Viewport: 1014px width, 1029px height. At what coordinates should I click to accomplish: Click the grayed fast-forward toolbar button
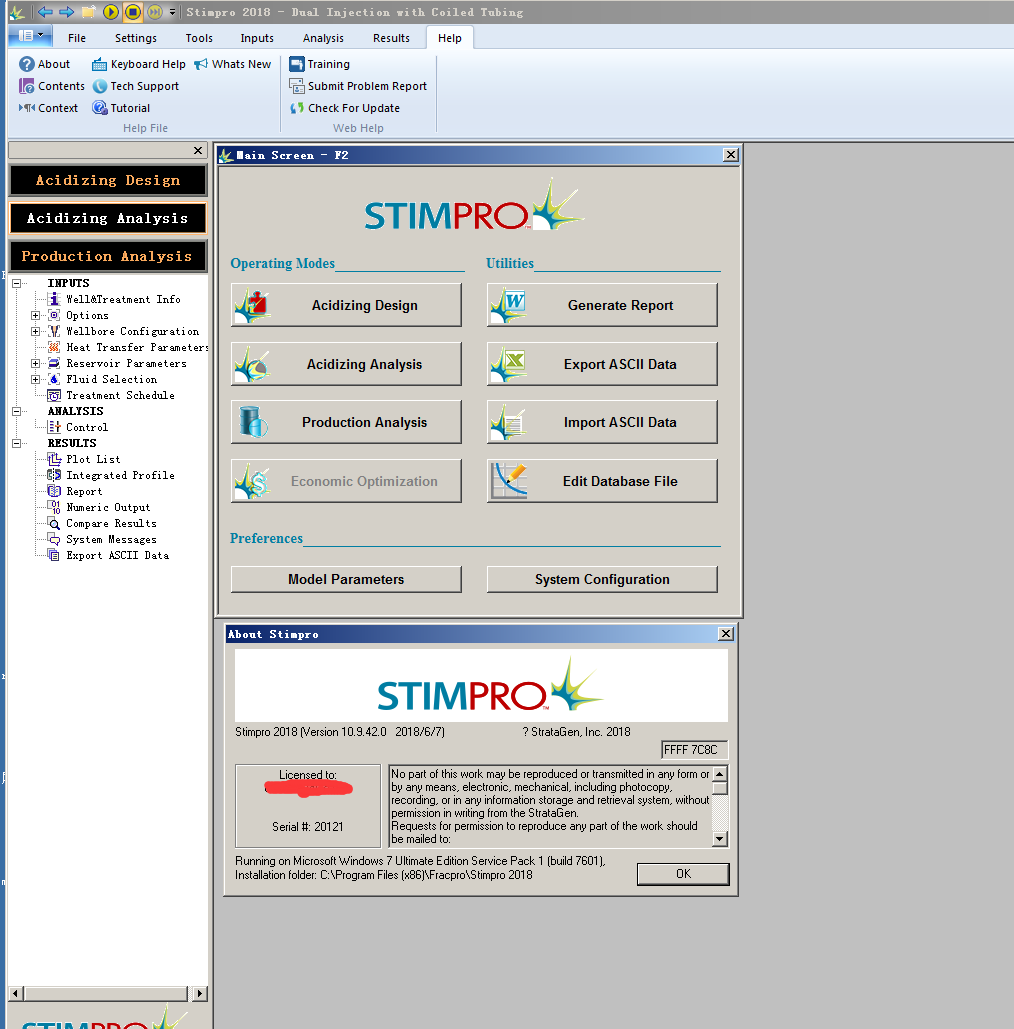pyautogui.click(x=154, y=12)
